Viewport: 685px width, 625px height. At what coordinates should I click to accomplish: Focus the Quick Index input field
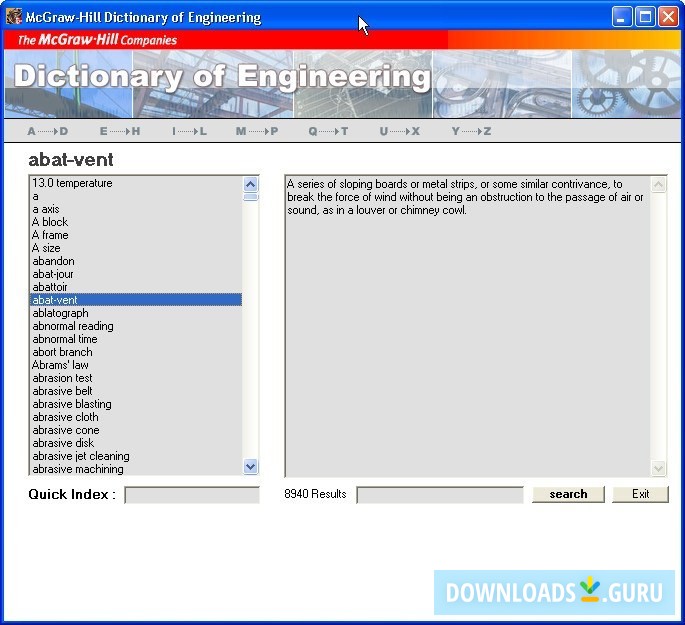click(192, 495)
